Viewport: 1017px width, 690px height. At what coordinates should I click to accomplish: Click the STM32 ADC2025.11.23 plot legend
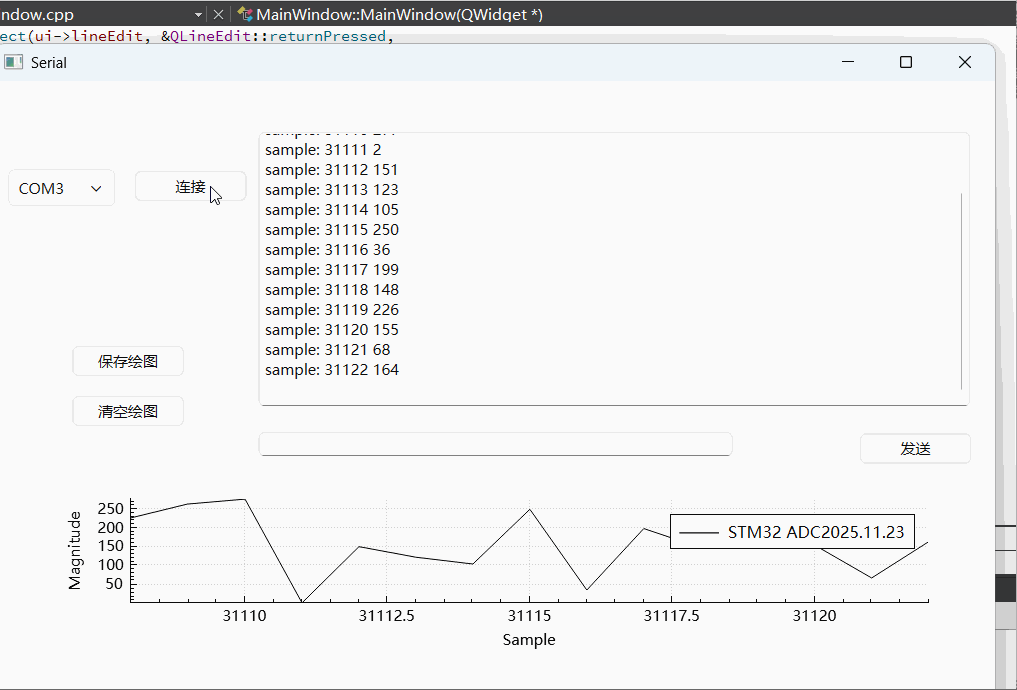[792, 532]
